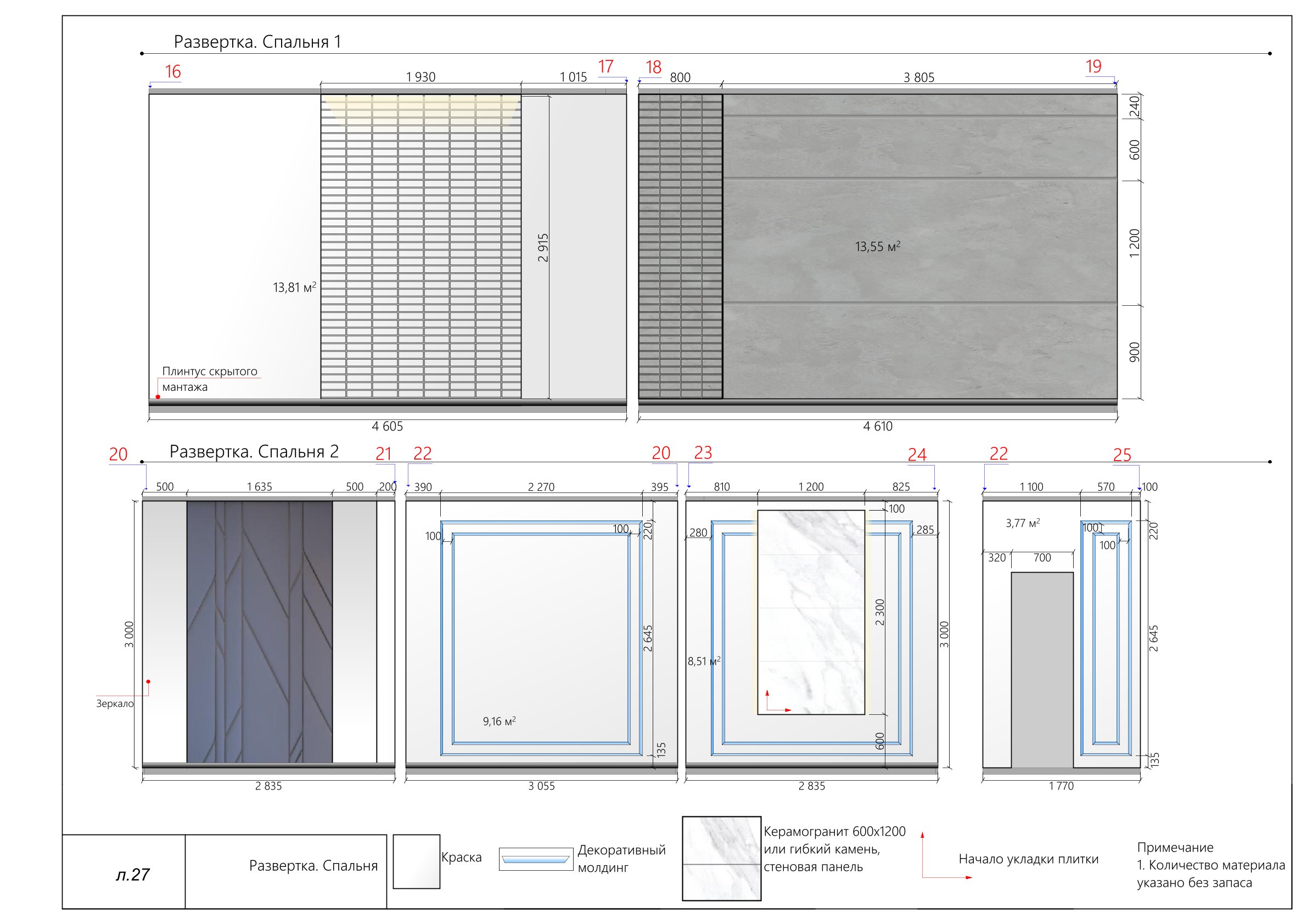
Task: Select the Развертка. Спальня 1 heading
Action: point(257,42)
